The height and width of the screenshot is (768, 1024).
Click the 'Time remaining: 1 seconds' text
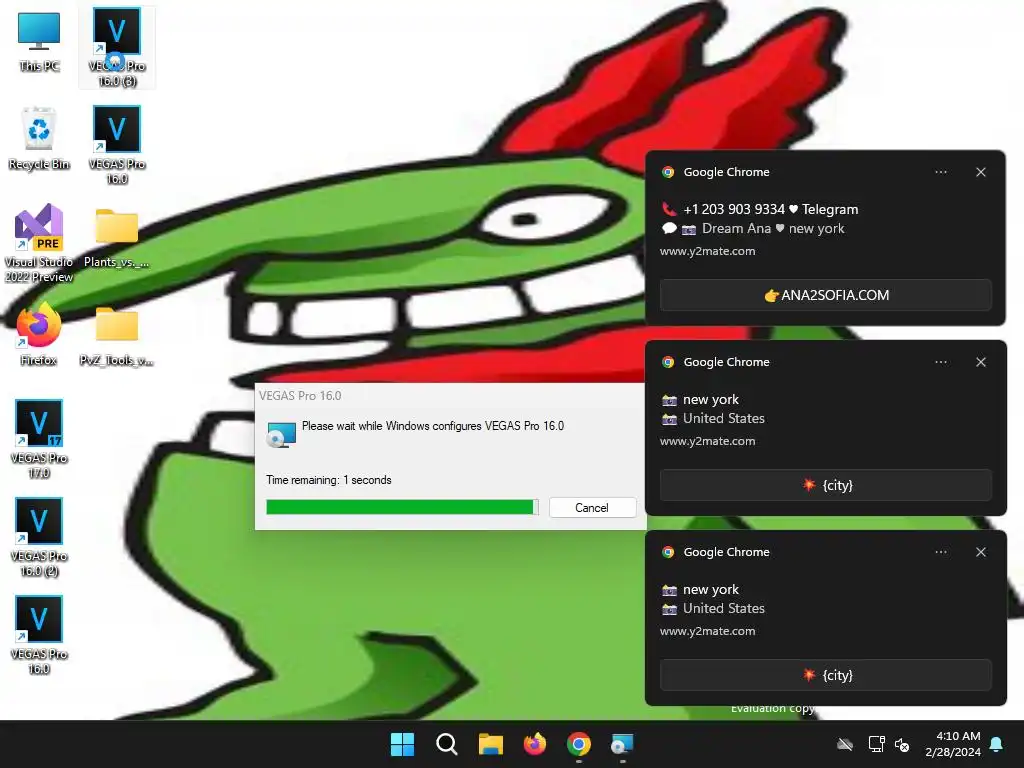click(328, 480)
